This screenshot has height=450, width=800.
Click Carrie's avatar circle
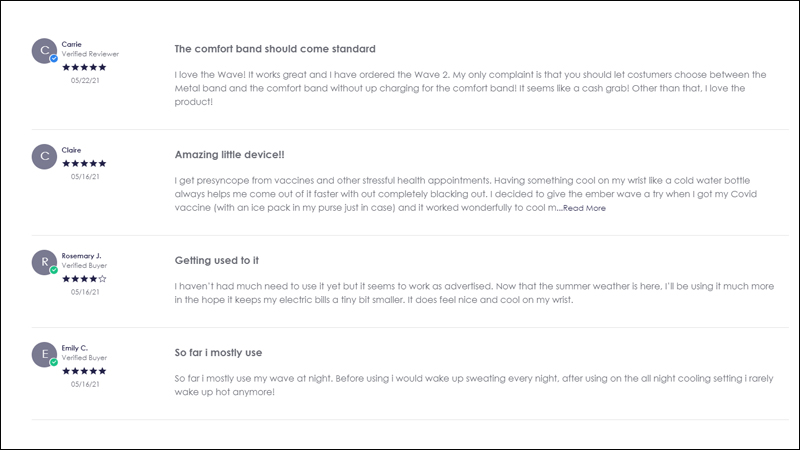click(44, 51)
